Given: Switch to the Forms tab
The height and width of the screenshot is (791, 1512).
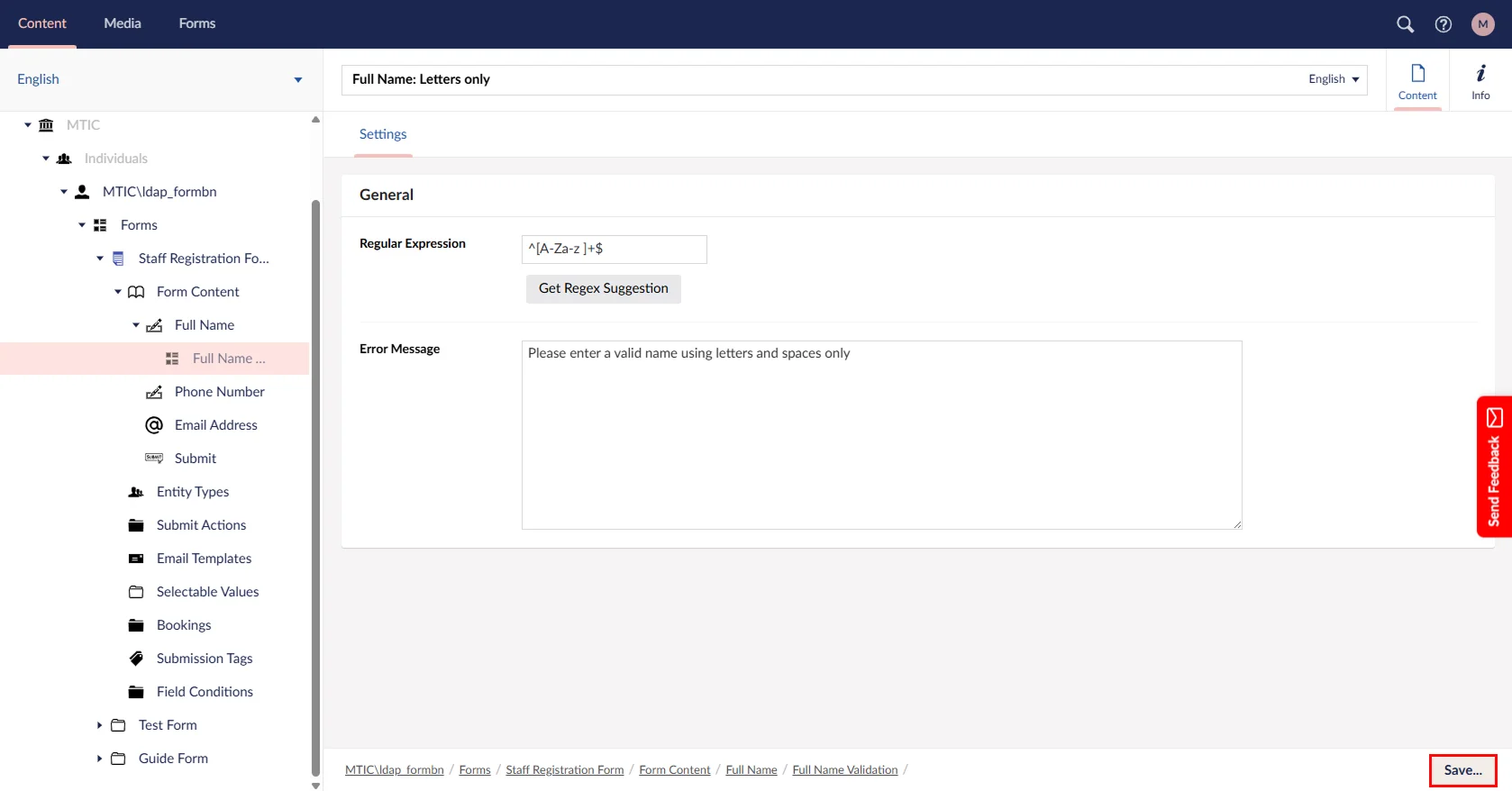Looking at the screenshot, I should click(x=196, y=23).
